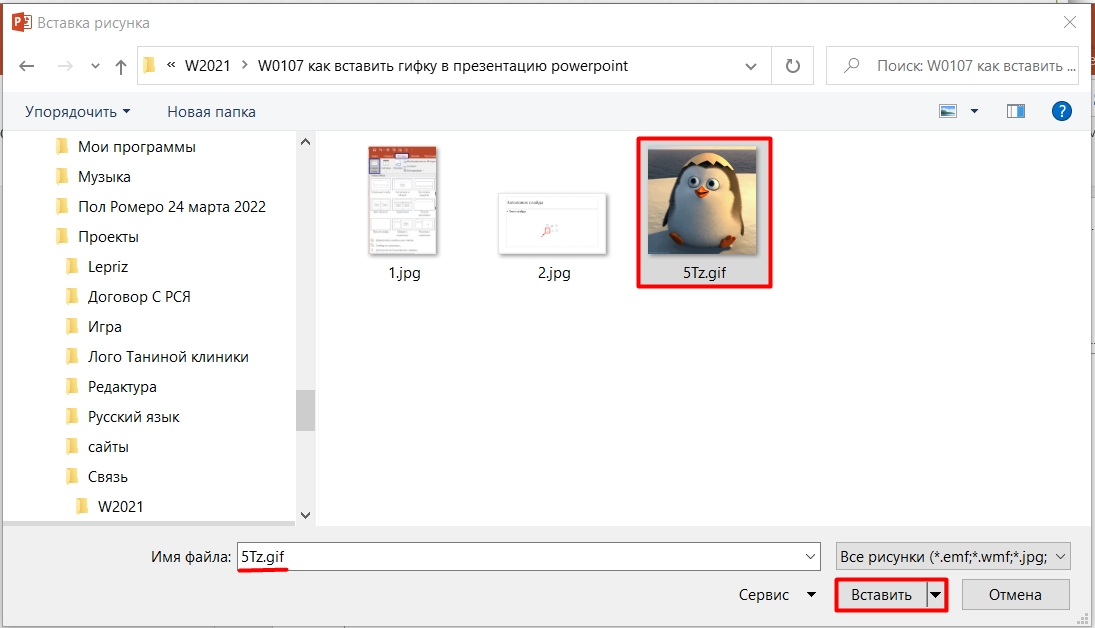Screen dimensions: 1095x628
Task: Open the view options dropdown arrow
Action: pos(974,111)
